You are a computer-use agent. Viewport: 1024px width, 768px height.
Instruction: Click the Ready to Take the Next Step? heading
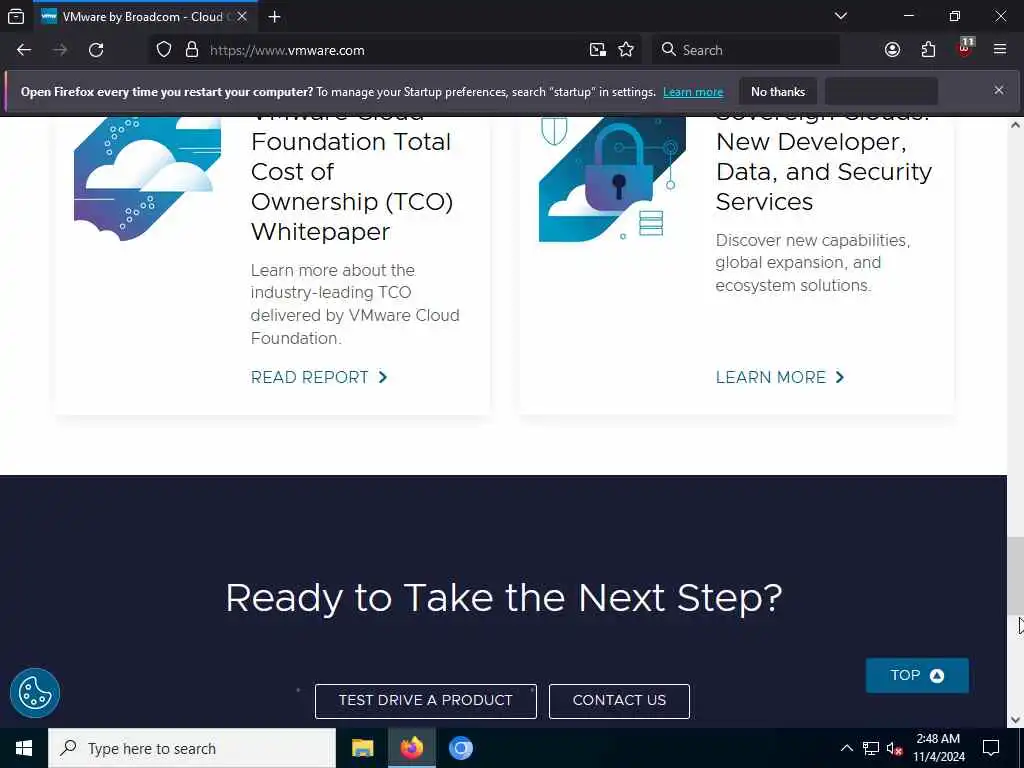(x=504, y=597)
